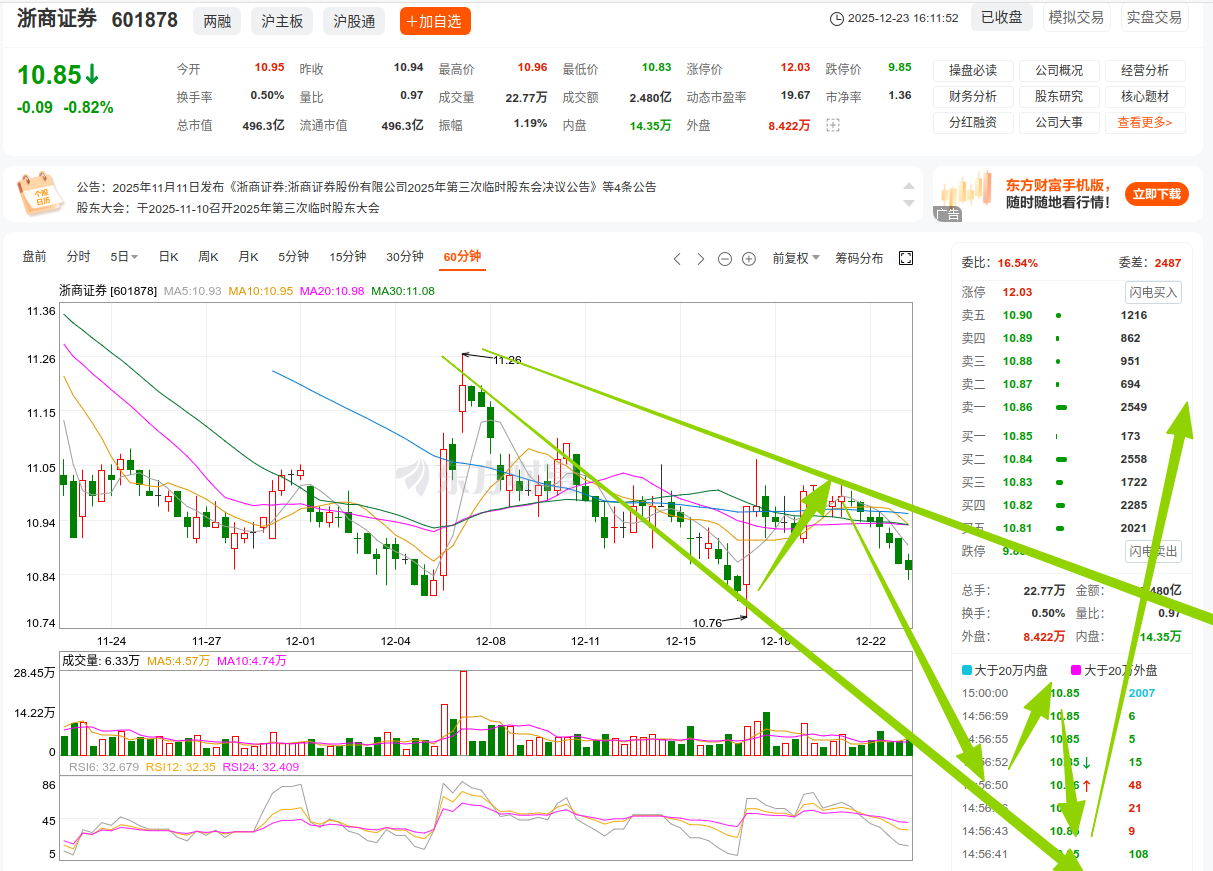Expand more quote fields plus icon
Viewport: 1213px width, 871px height.
[x=833, y=125]
